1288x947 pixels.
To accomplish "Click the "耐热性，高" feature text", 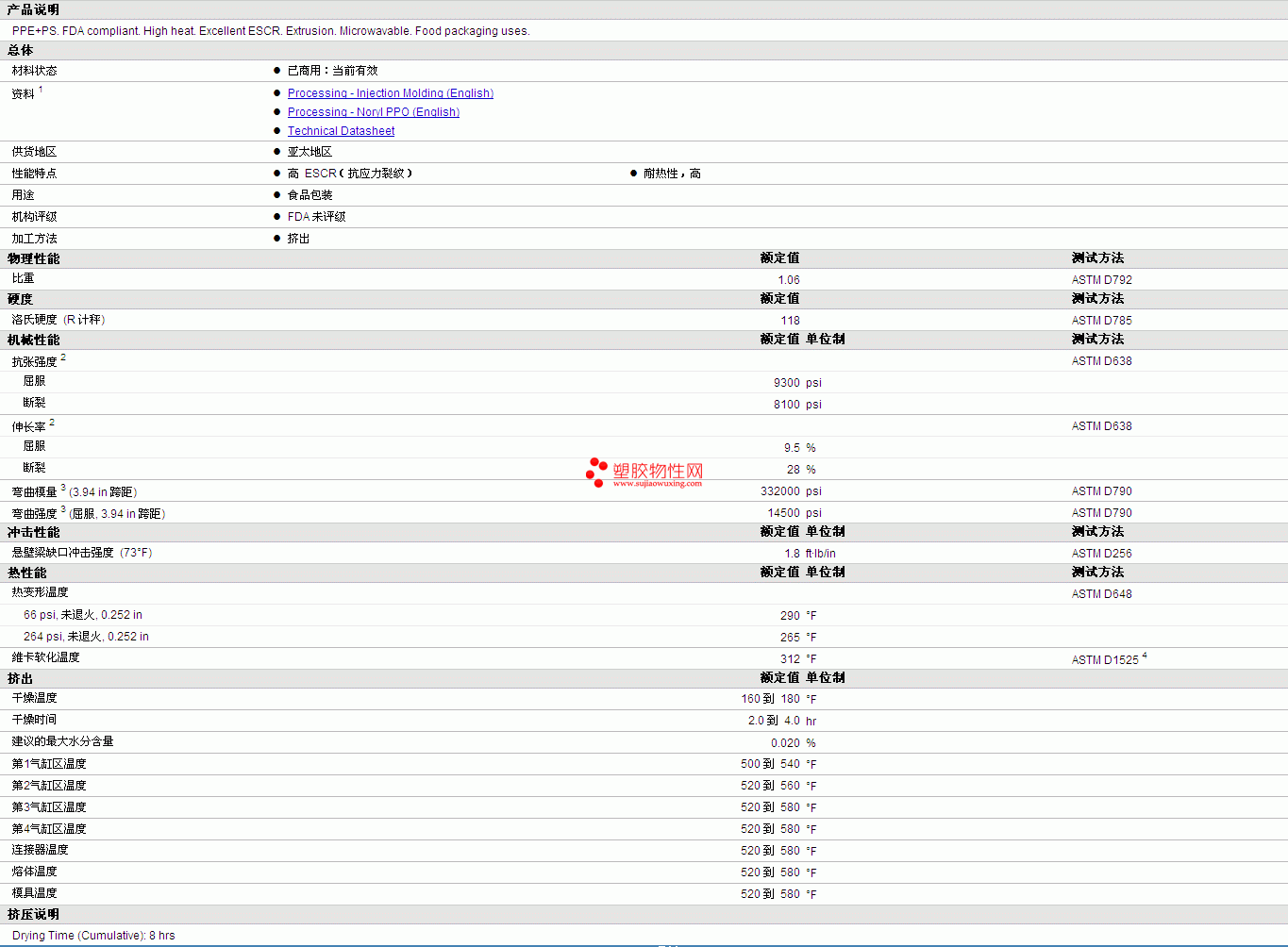I will 672,174.
